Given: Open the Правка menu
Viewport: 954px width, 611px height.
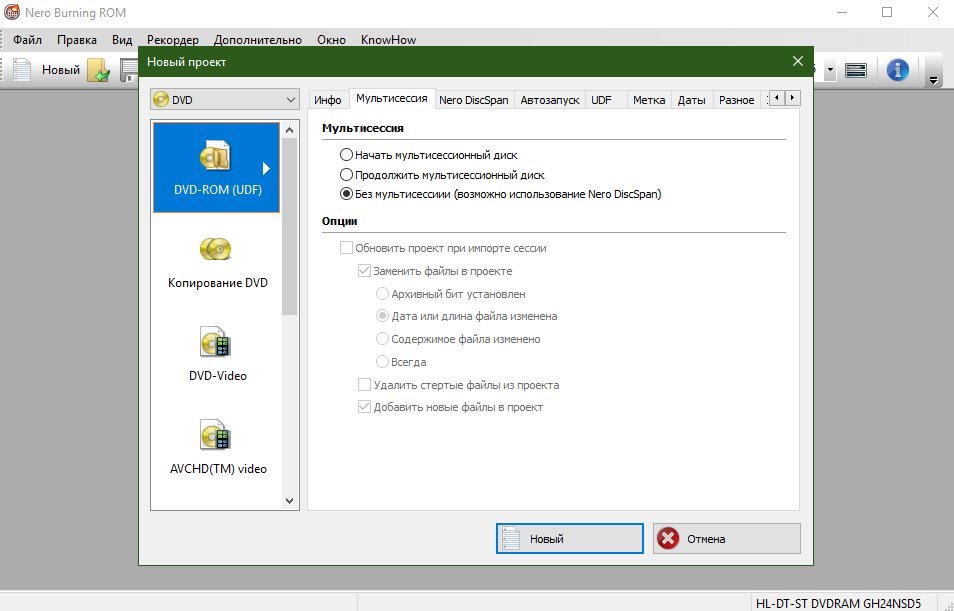Looking at the screenshot, I should coord(77,40).
